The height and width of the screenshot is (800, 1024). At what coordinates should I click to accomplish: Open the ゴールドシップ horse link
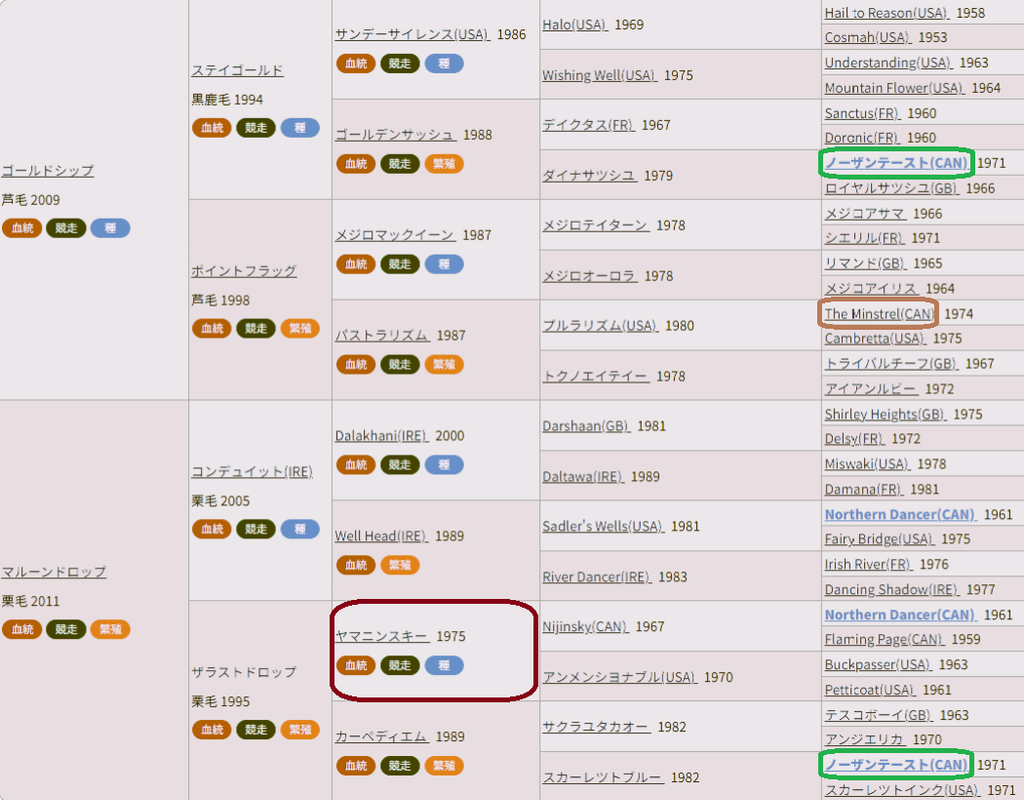click(48, 171)
